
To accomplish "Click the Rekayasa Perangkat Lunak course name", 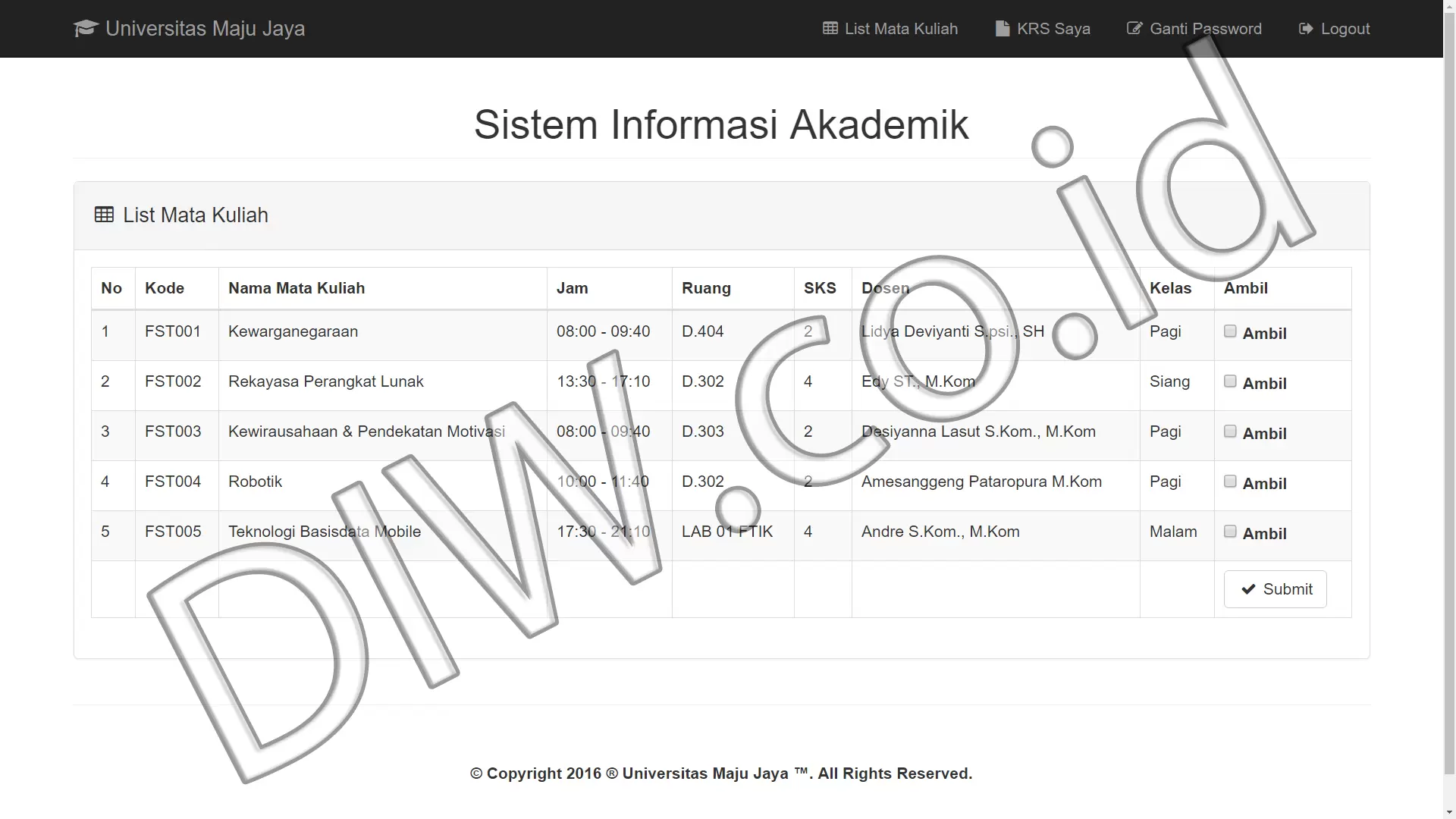I will click(326, 381).
